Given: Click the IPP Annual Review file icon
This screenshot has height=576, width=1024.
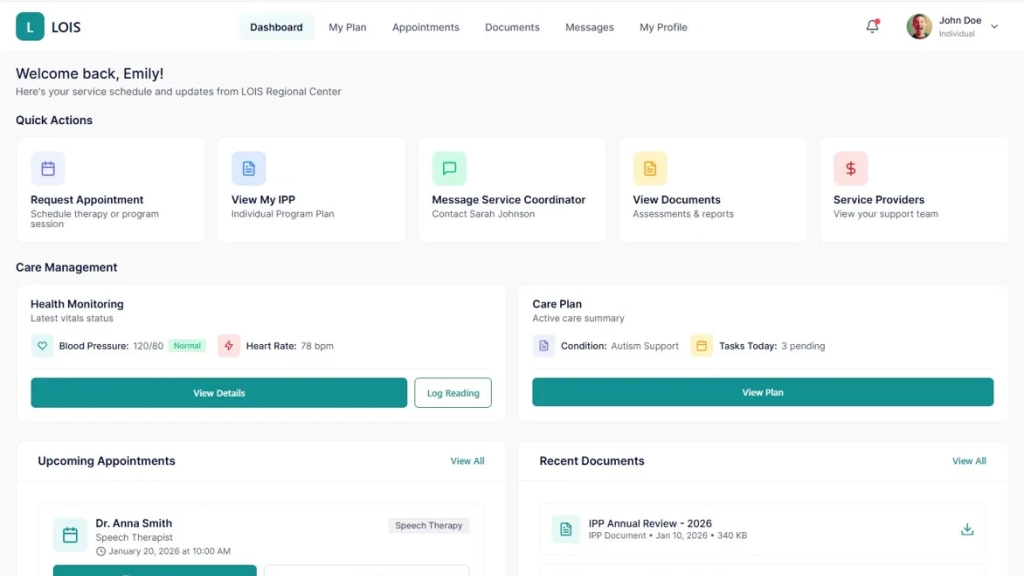Looking at the screenshot, I should 566,529.
